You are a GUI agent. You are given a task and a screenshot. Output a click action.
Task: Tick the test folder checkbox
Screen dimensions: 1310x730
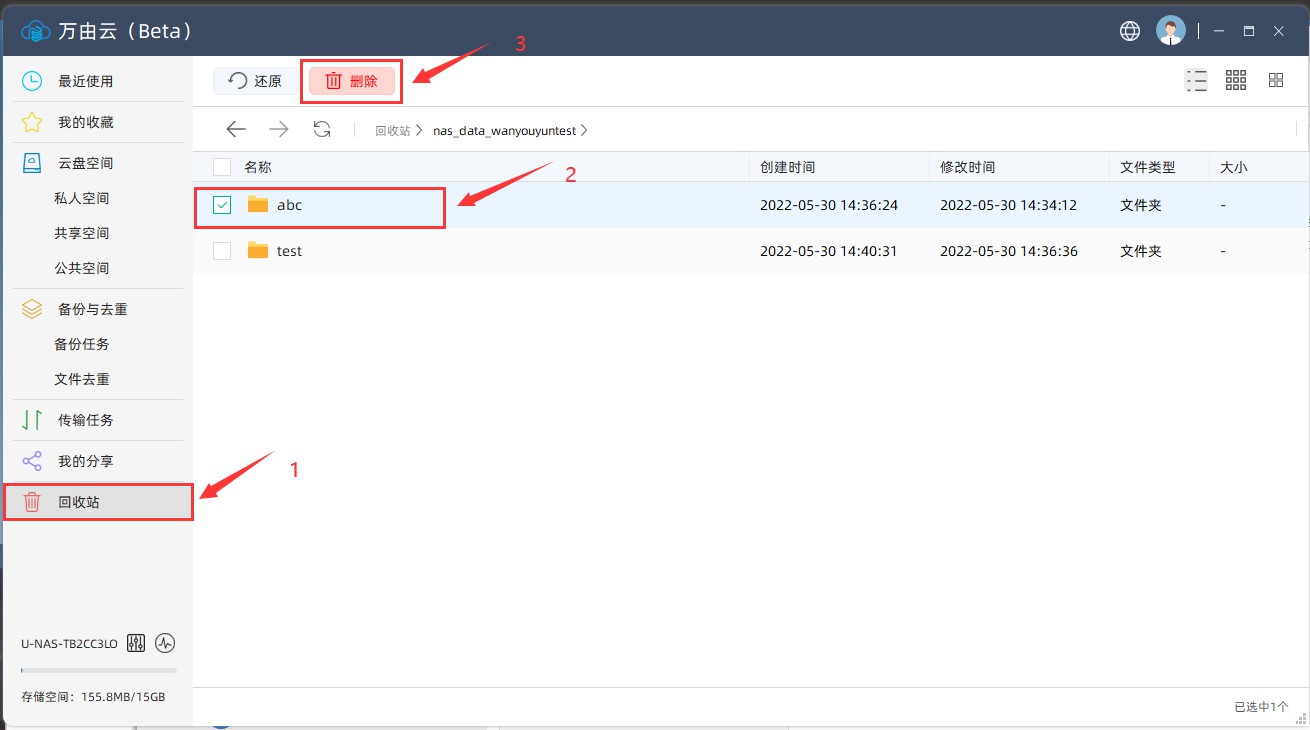point(222,251)
